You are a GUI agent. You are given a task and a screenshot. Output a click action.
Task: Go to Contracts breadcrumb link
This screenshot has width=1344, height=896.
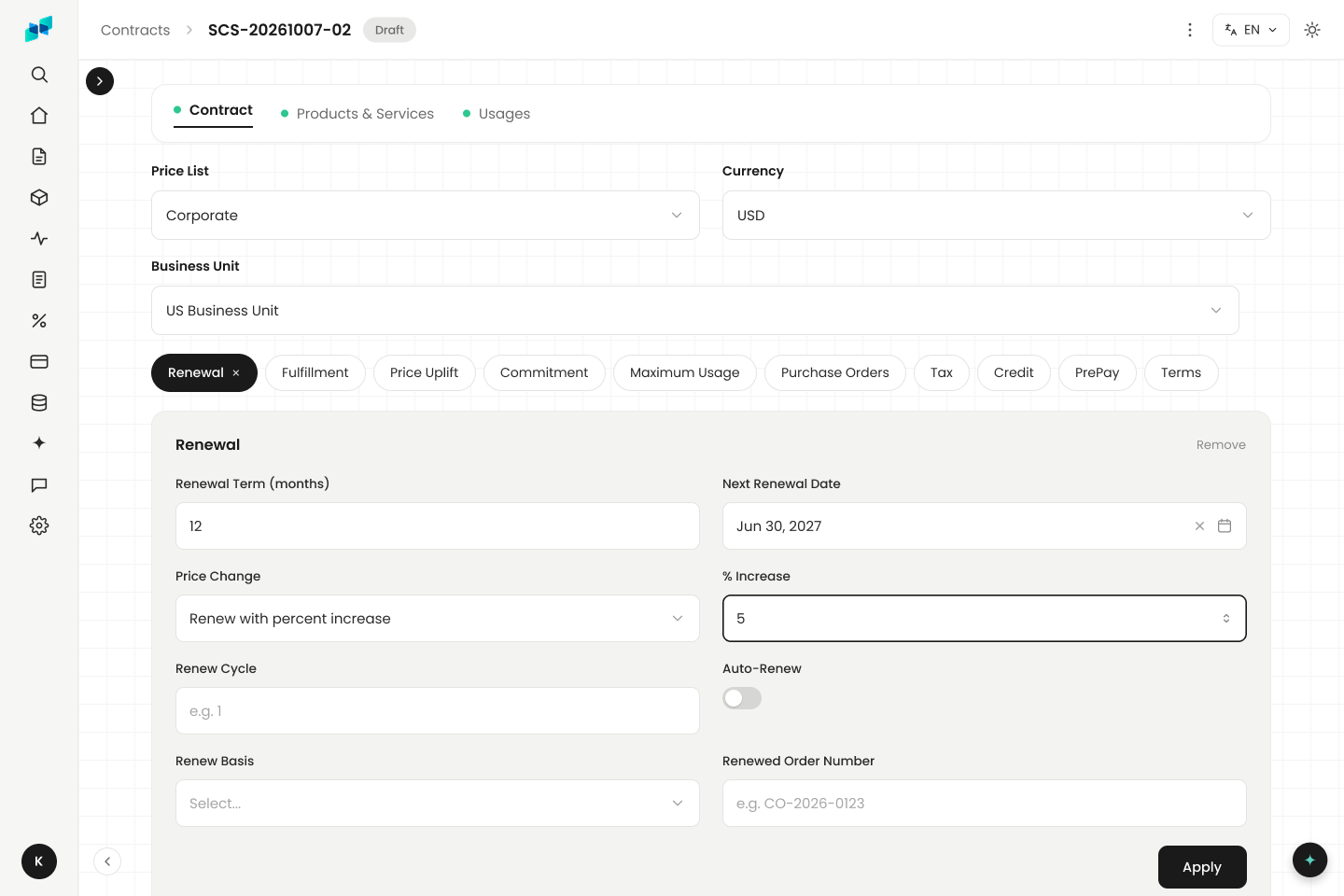[x=135, y=30]
